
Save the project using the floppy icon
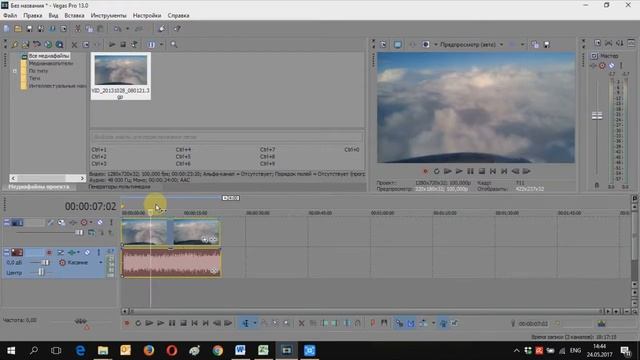coord(29,29)
